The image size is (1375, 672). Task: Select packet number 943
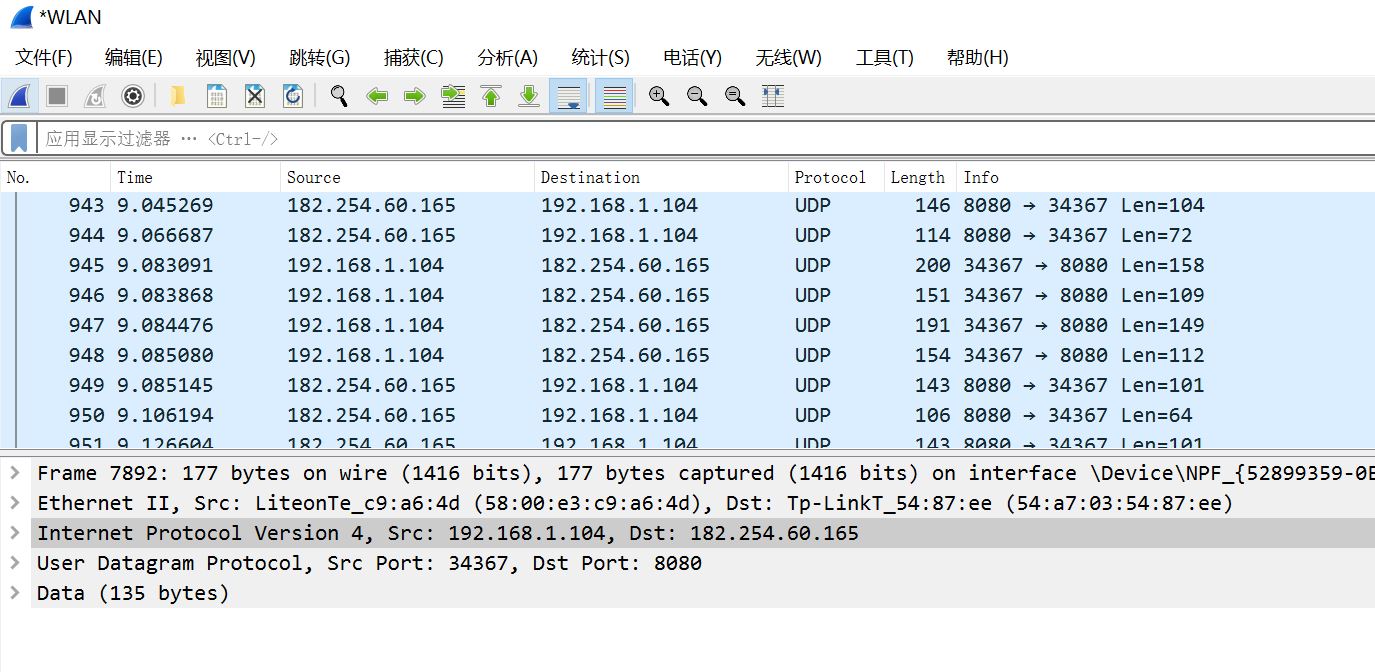click(687, 205)
